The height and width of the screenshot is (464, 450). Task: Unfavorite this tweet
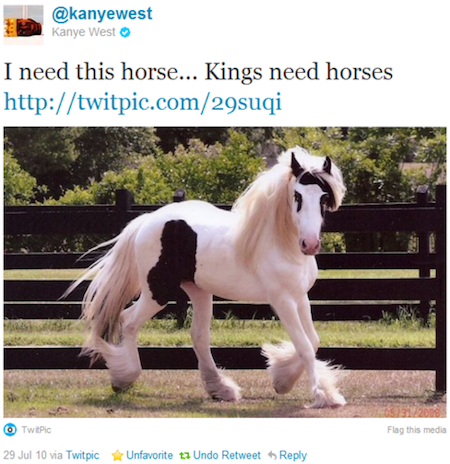pos(149,455)
